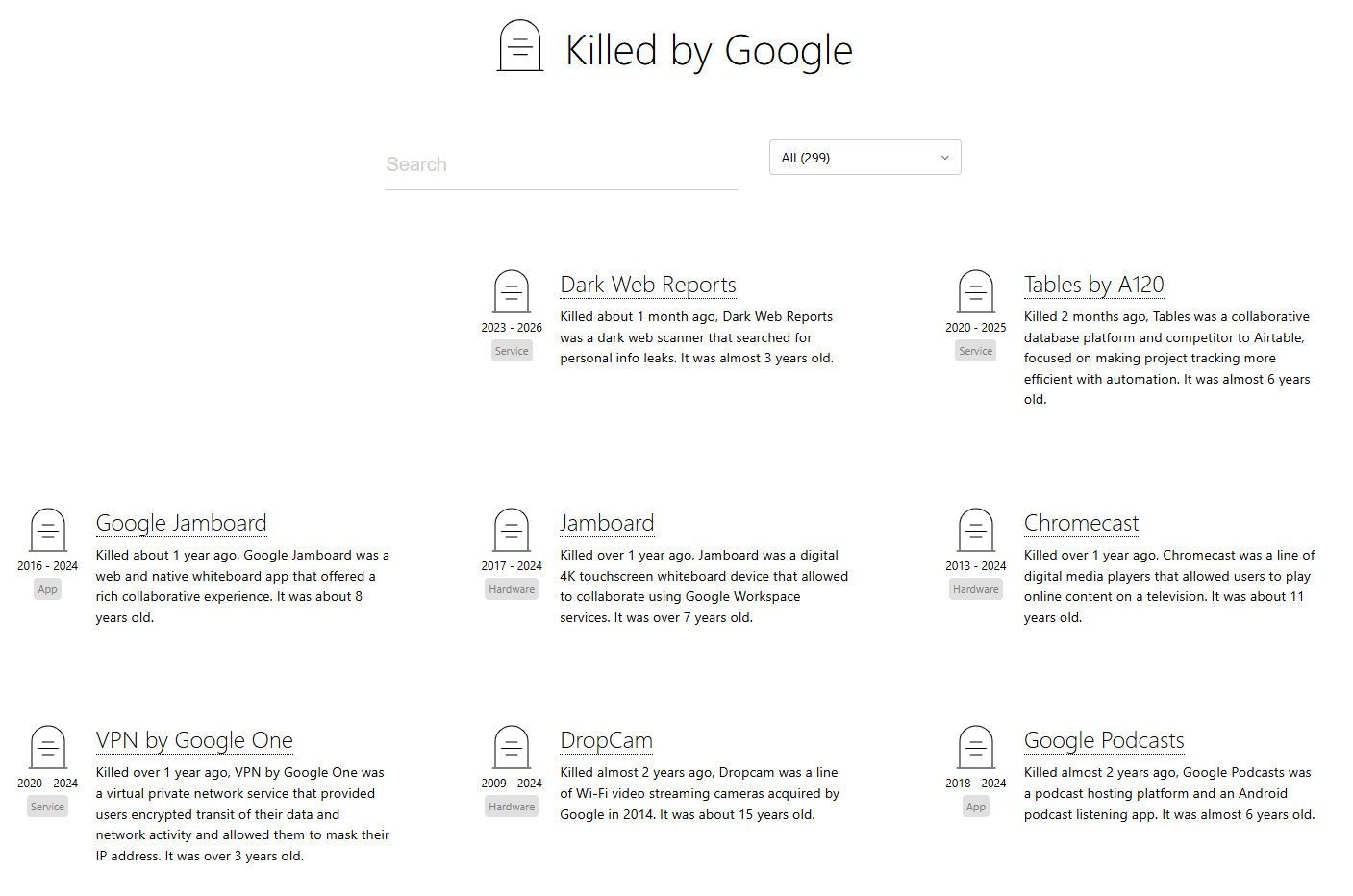The height and width of the screenshot is (896, 1353).
Task: Click the App badge under Google Jamboard
Action: click(48, 589)
